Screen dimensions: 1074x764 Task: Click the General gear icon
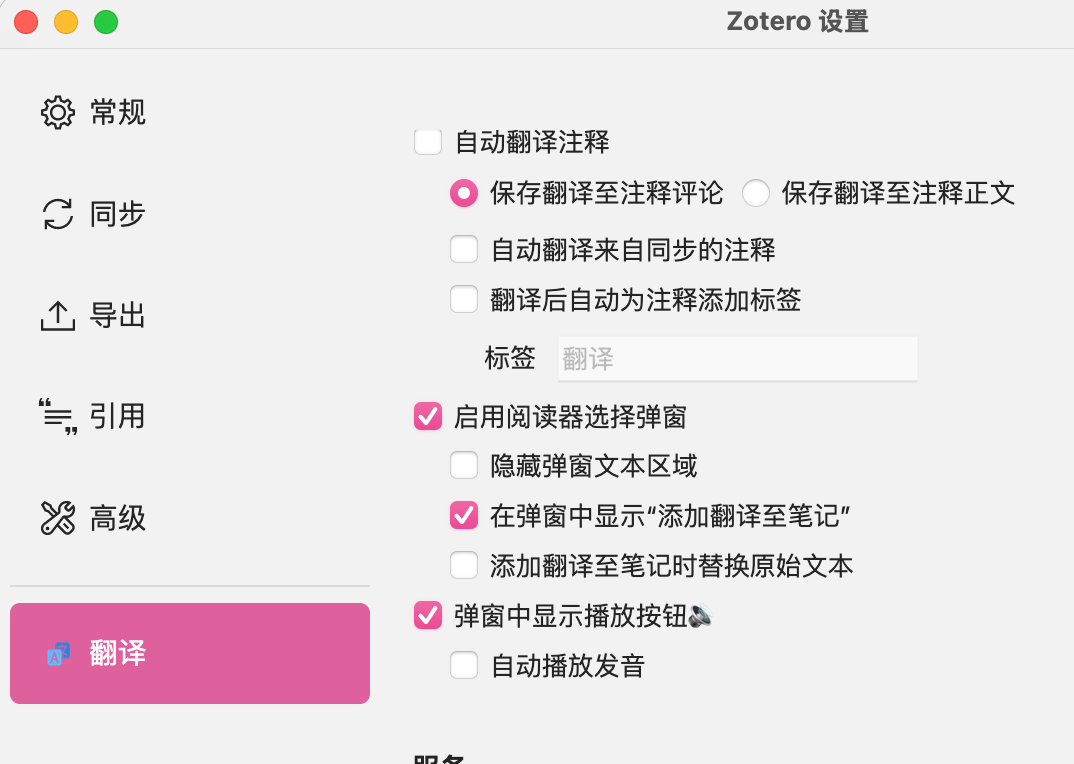[x=58, y=112]
